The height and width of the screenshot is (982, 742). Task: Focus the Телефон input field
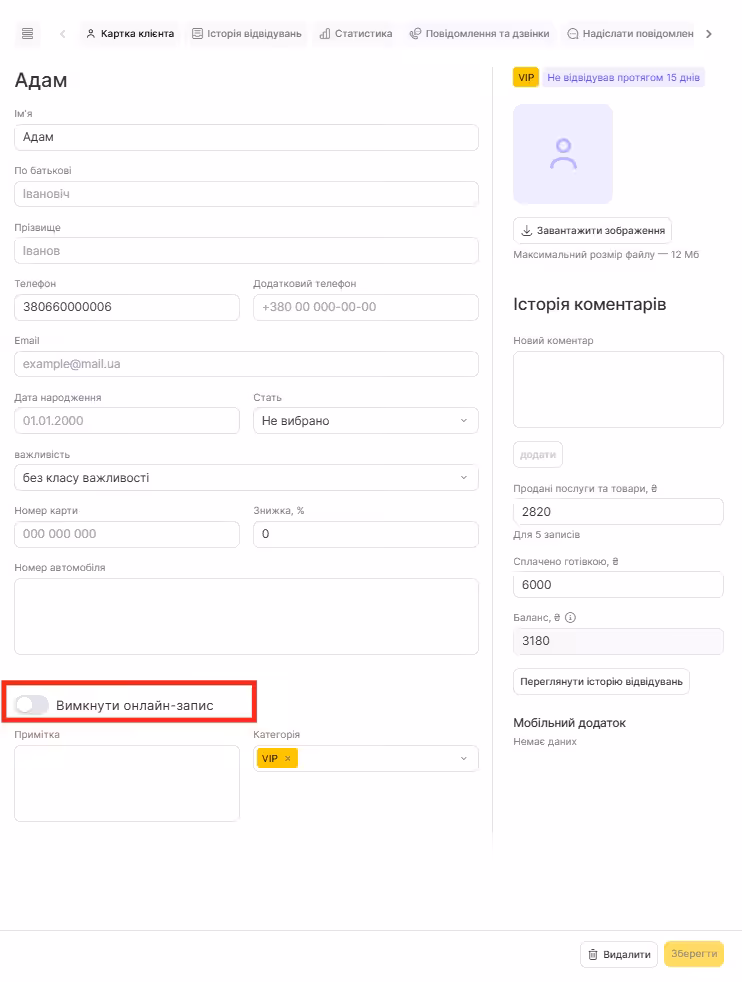coord(127,307)
